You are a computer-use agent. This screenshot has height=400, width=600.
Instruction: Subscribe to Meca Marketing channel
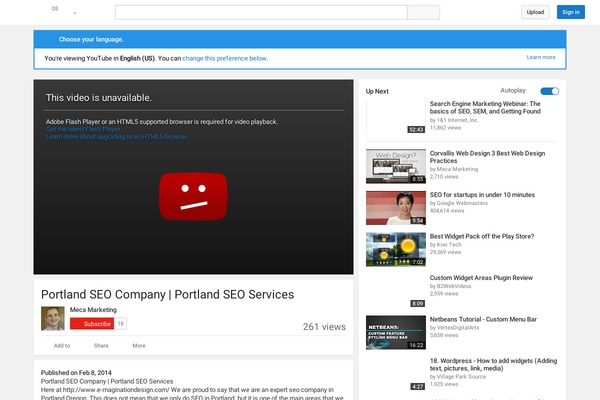pyautogui.click(x=92, y=324)
